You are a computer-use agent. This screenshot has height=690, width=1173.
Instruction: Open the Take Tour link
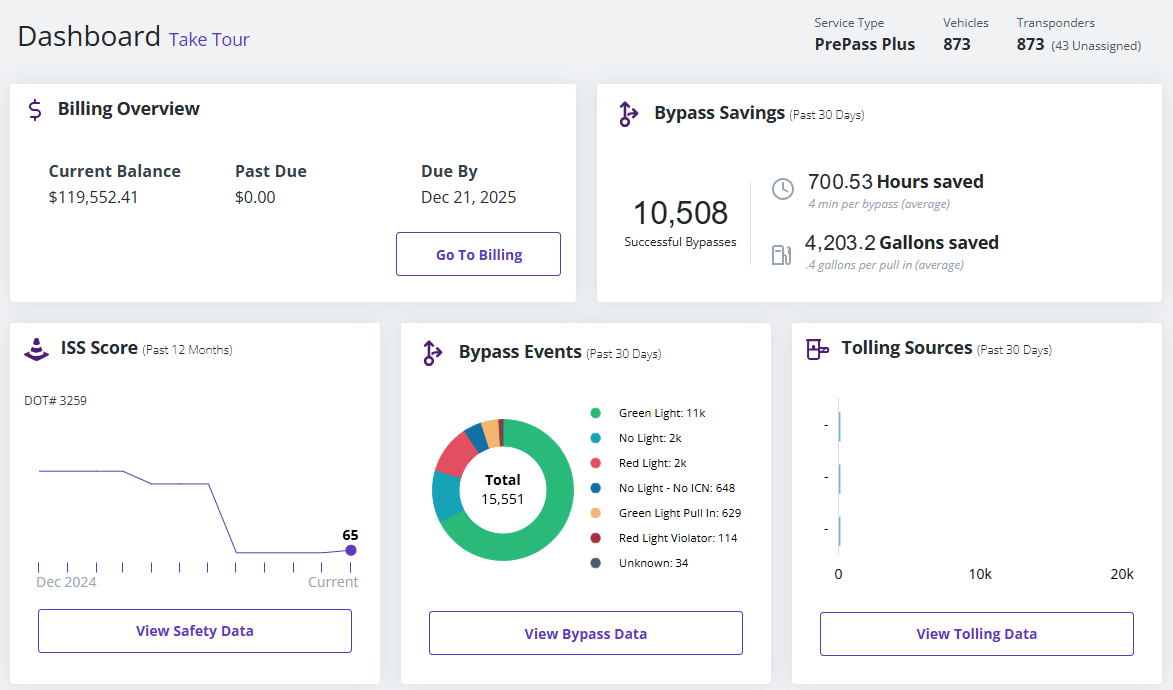(209, 40)
